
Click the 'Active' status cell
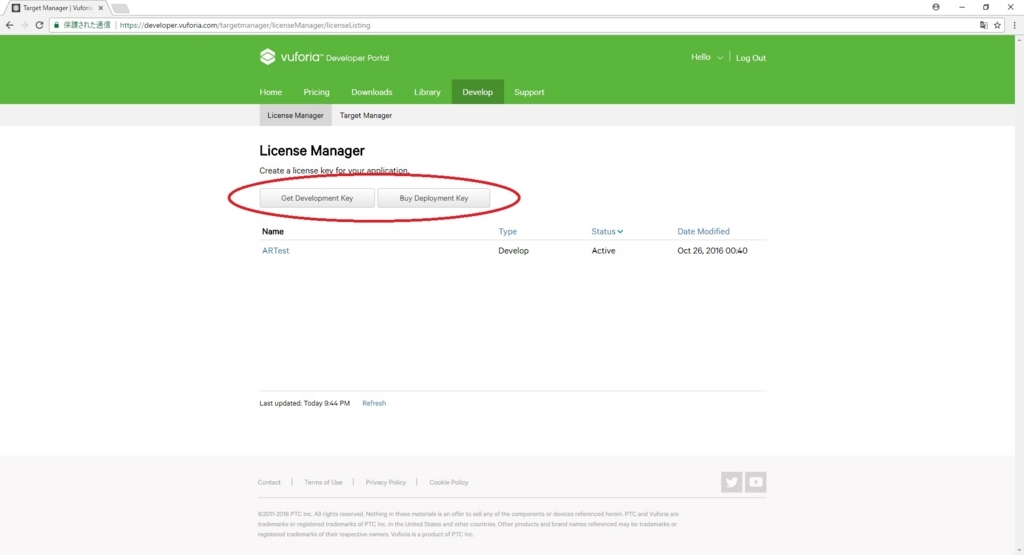(603, 250)
